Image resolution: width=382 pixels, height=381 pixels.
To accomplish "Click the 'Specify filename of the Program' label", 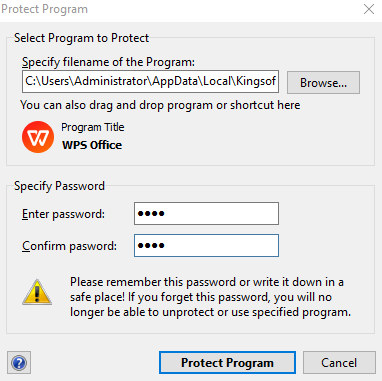I will coord(108,62).
